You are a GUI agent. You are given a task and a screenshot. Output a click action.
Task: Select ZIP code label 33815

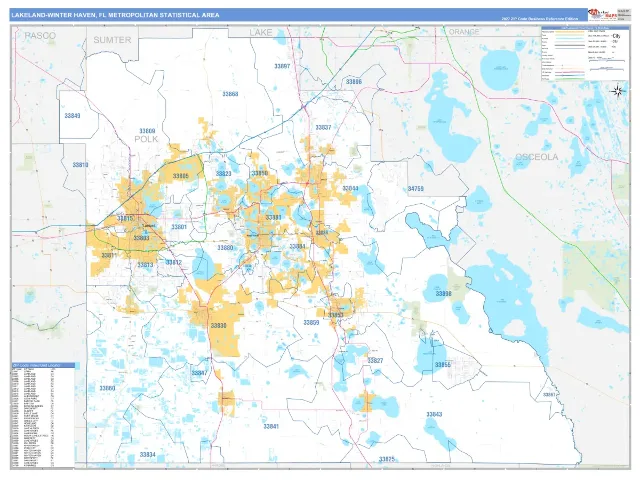125,218
